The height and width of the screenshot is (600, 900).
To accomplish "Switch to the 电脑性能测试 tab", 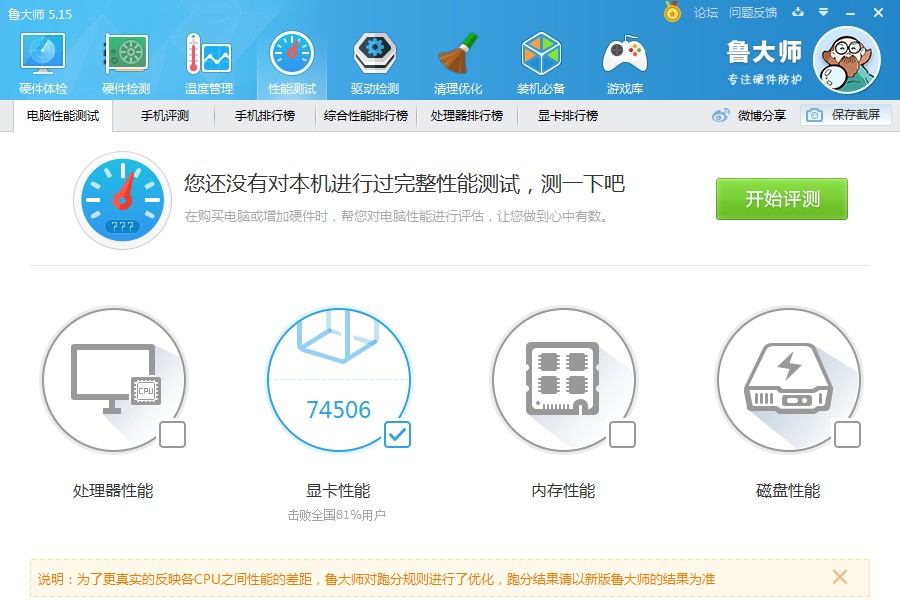I will [63, 115].
